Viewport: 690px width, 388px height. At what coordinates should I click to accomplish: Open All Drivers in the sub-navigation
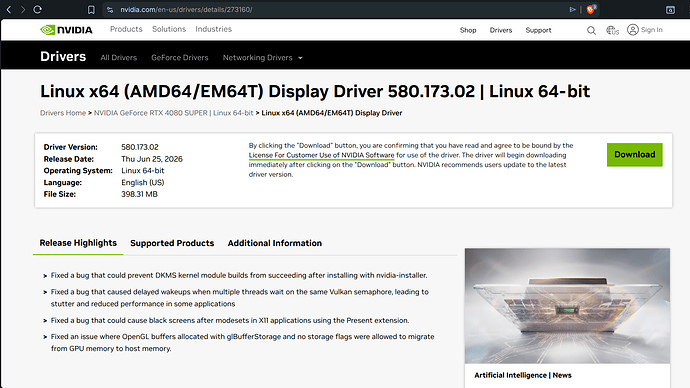coord(118,58)
